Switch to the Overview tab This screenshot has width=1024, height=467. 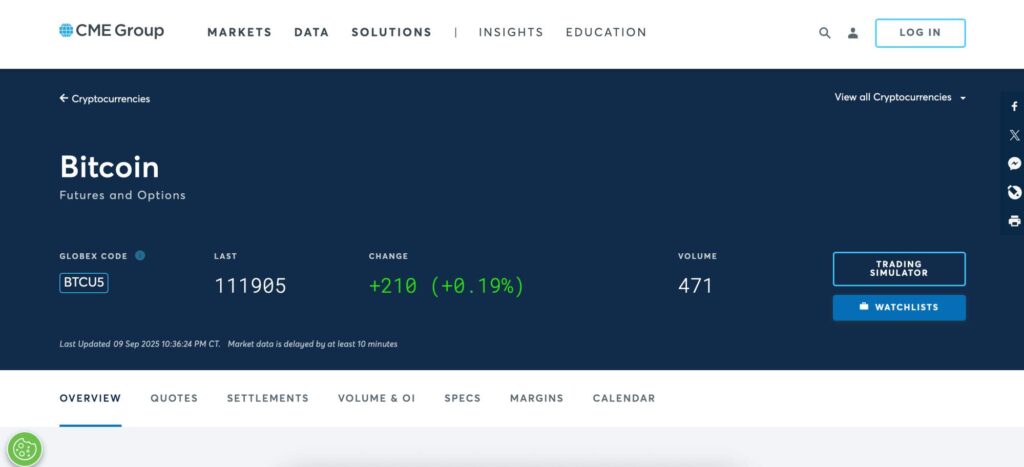tap(90, 398)
